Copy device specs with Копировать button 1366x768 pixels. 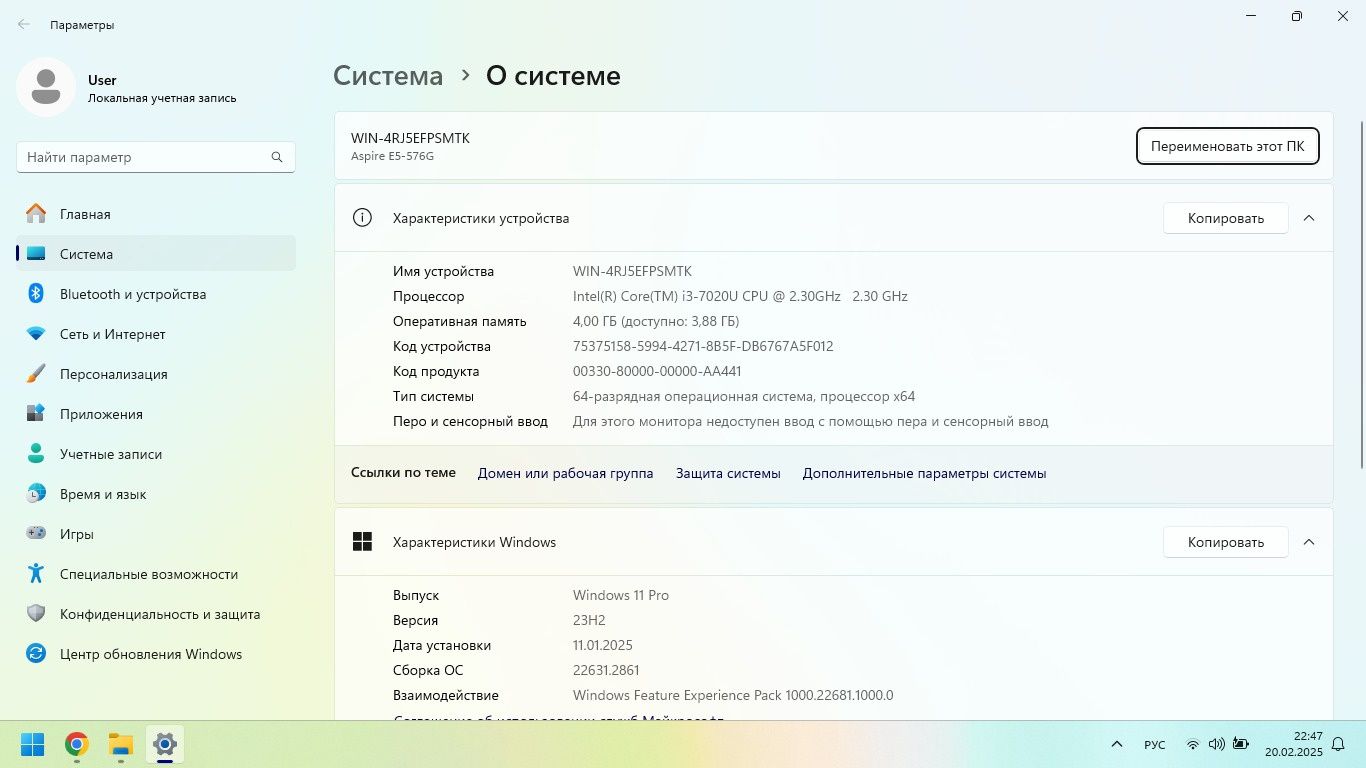[1225, 218]
